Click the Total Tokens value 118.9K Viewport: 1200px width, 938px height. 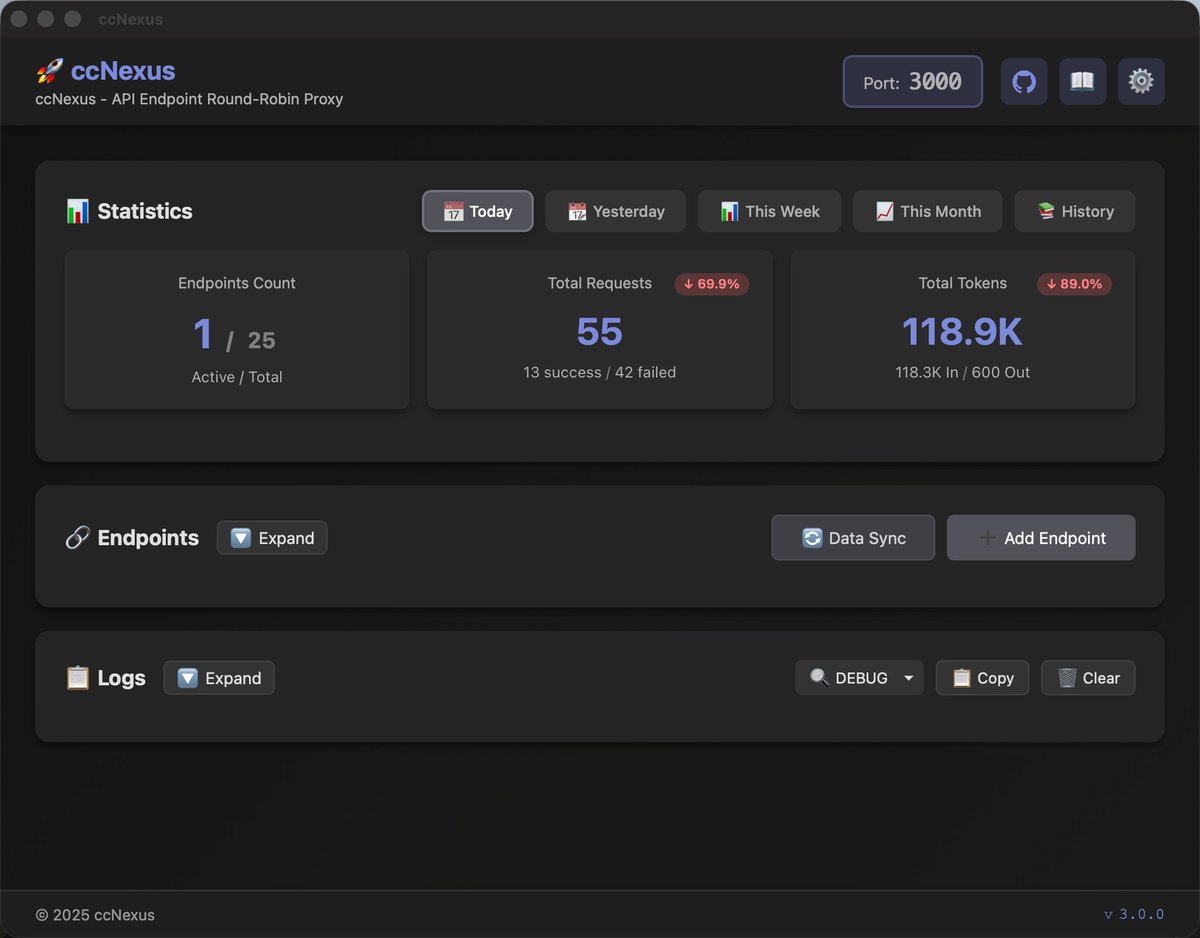tap(963, 332)
